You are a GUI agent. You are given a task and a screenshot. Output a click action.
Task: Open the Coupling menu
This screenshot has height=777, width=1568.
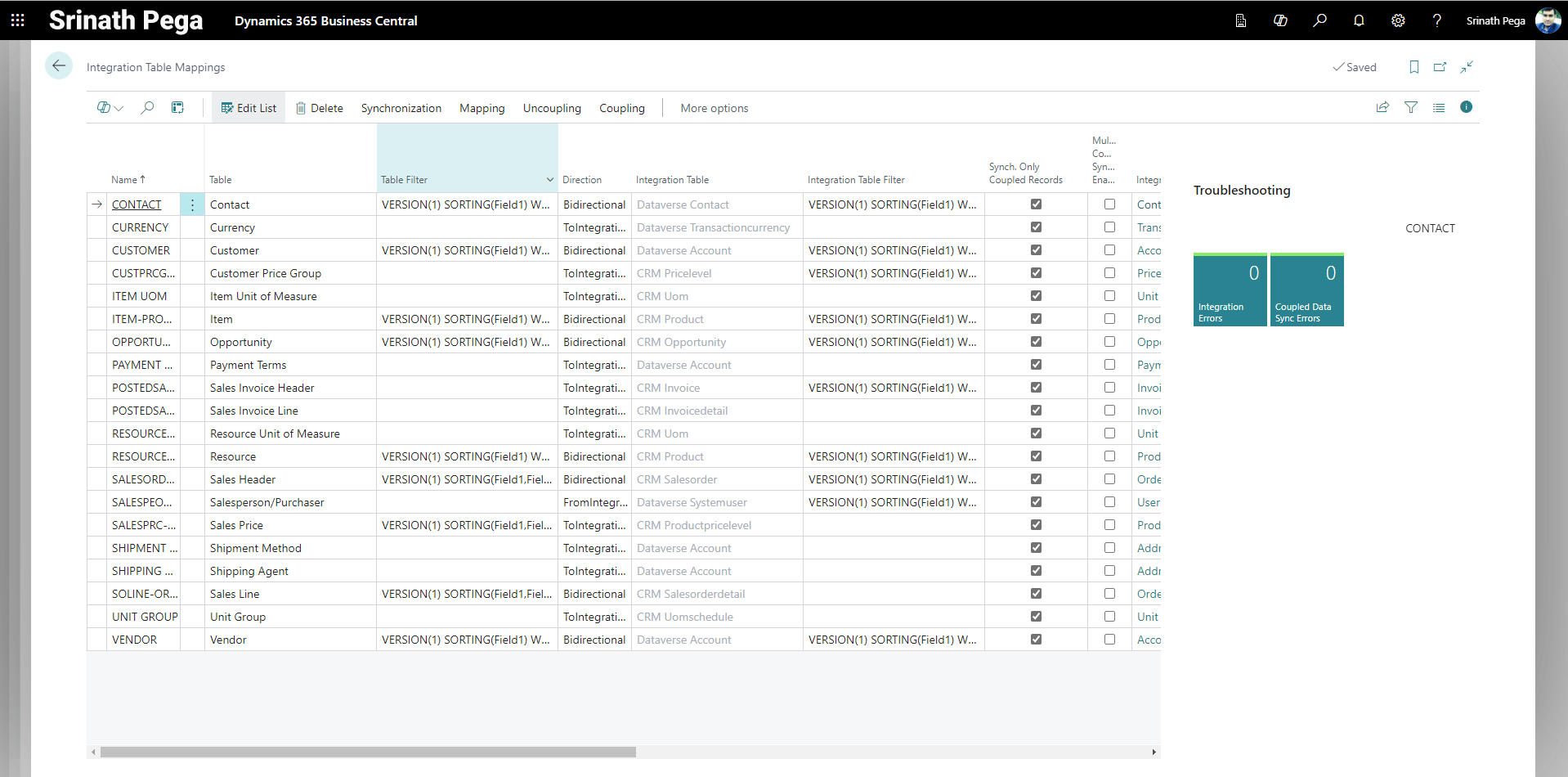pos(621,108)
